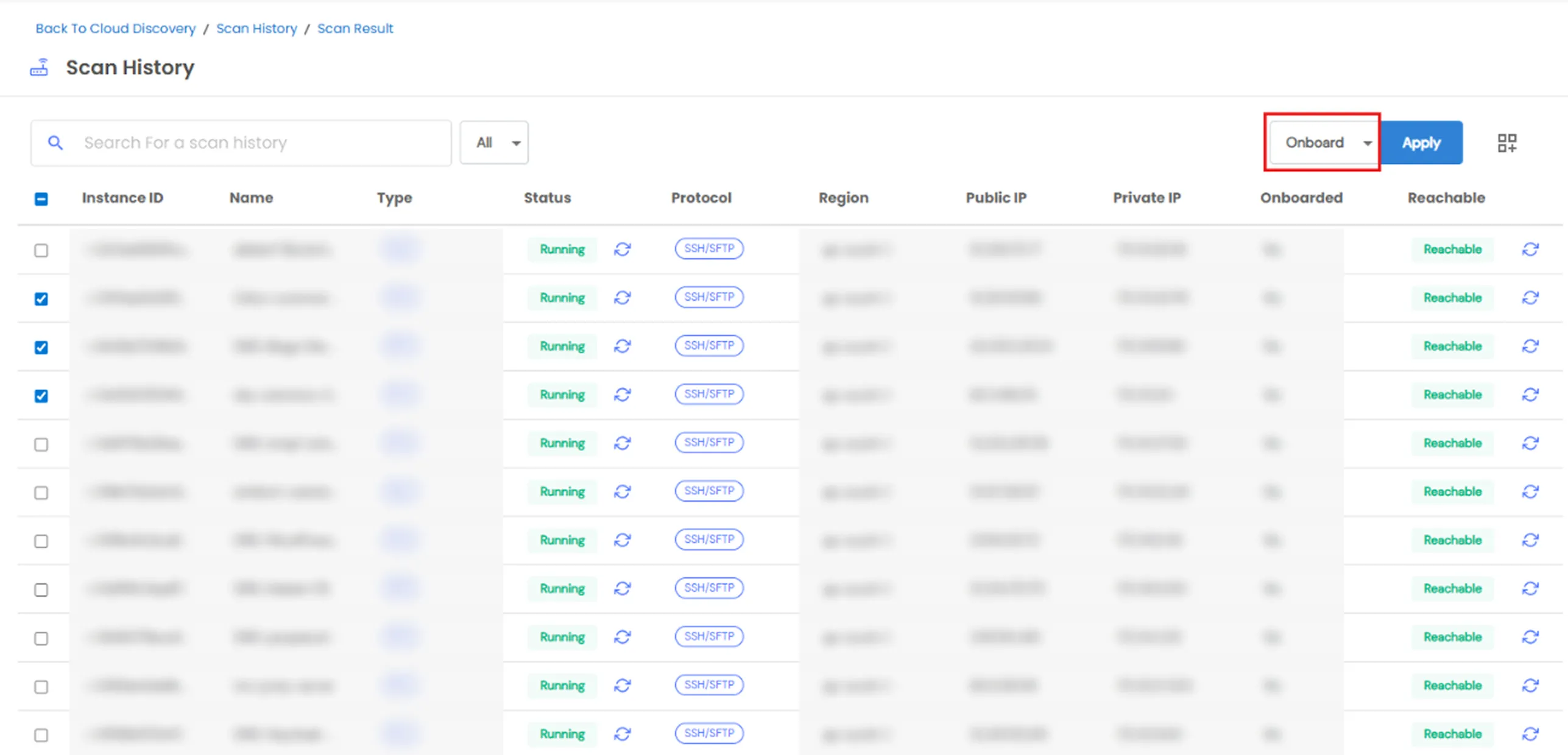Sort by Name column header
The height and width of the screenshot is (755, 1568).
click(x=251, y=198)
